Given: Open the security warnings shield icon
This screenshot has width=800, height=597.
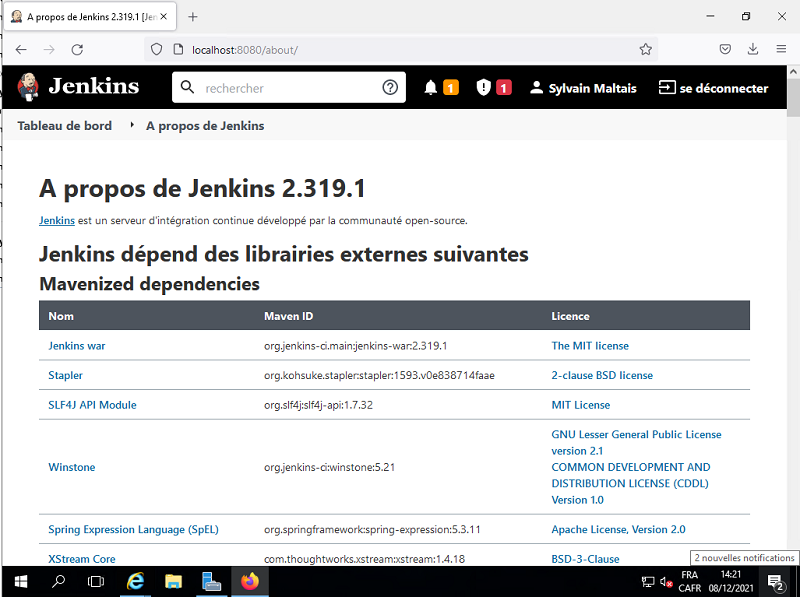Looking at the screenshot, I should 484,88.
